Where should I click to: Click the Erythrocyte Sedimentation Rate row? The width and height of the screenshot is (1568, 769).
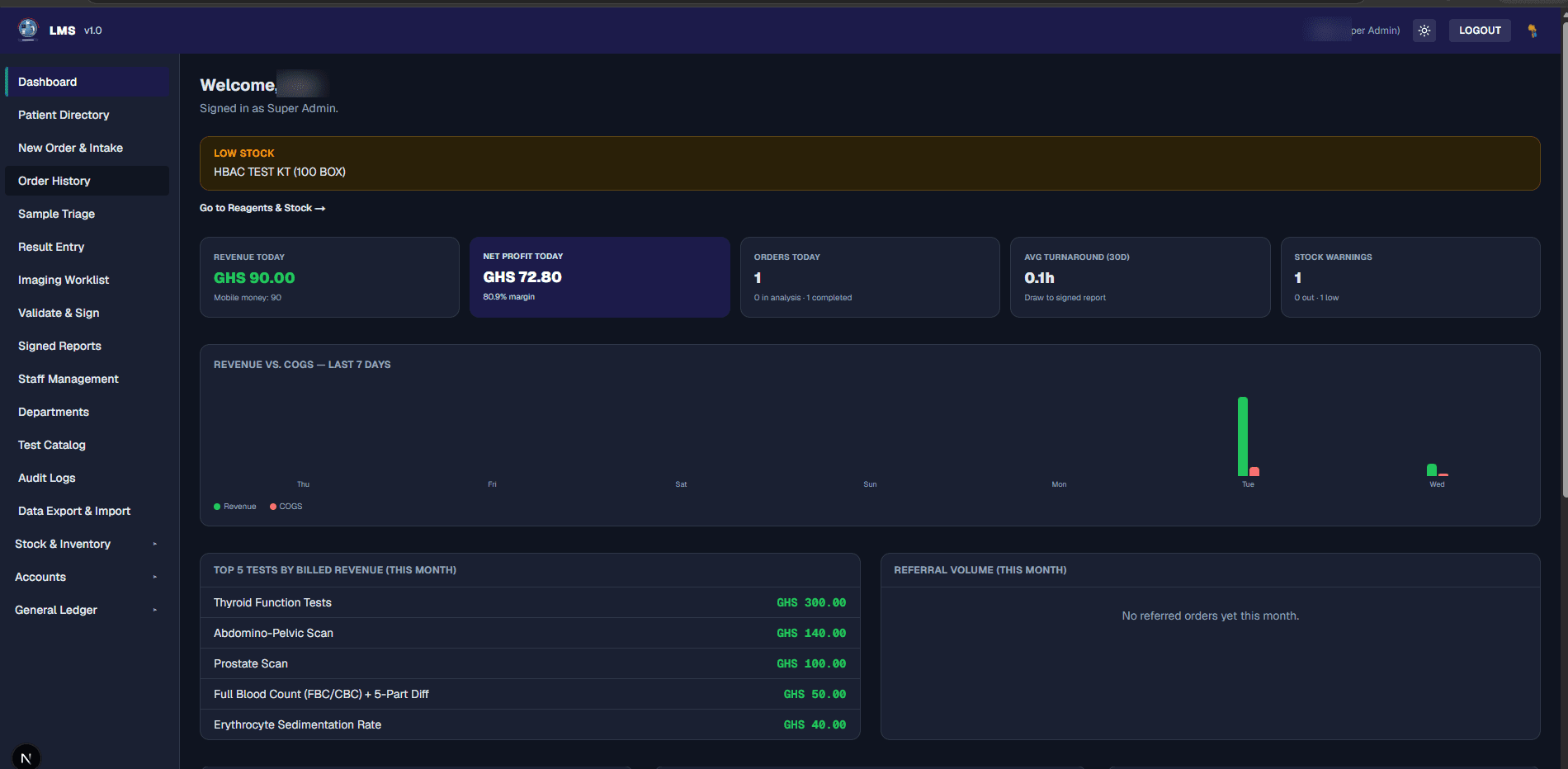click(530, 724)
